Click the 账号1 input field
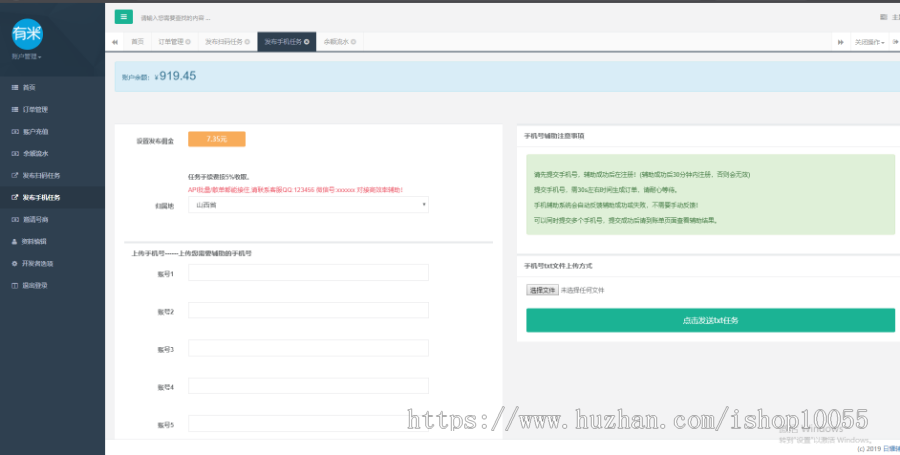900x455 pixels. pyautogui.click(x=308, y=273)
